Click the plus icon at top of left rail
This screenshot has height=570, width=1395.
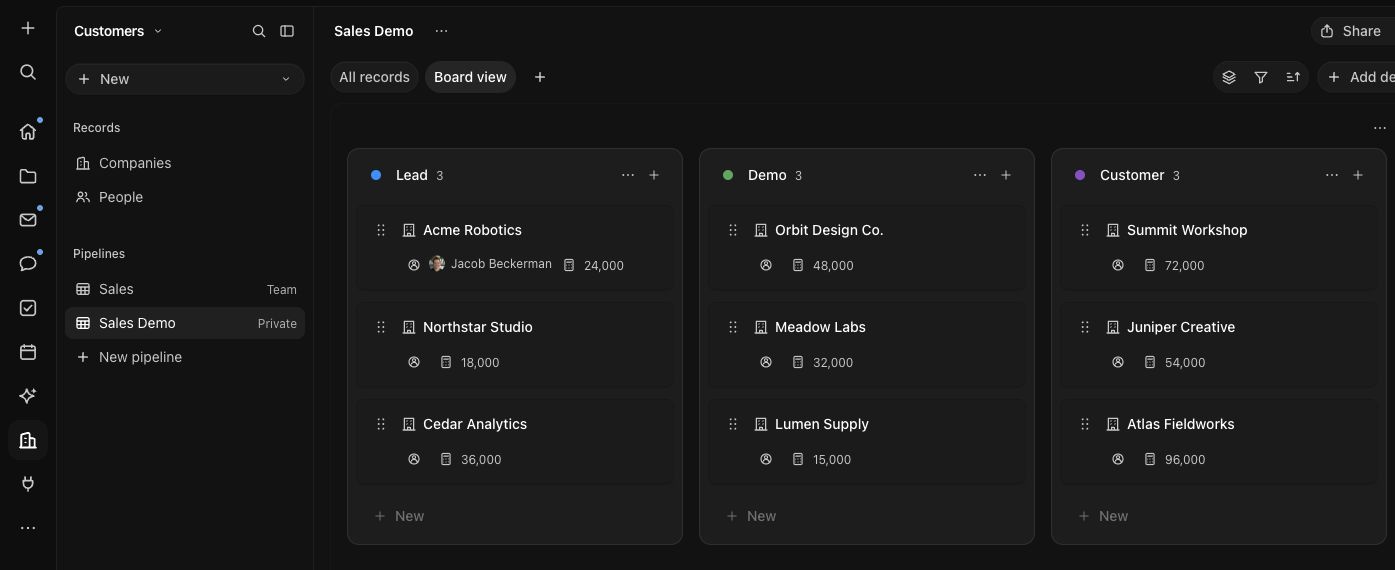28,28
